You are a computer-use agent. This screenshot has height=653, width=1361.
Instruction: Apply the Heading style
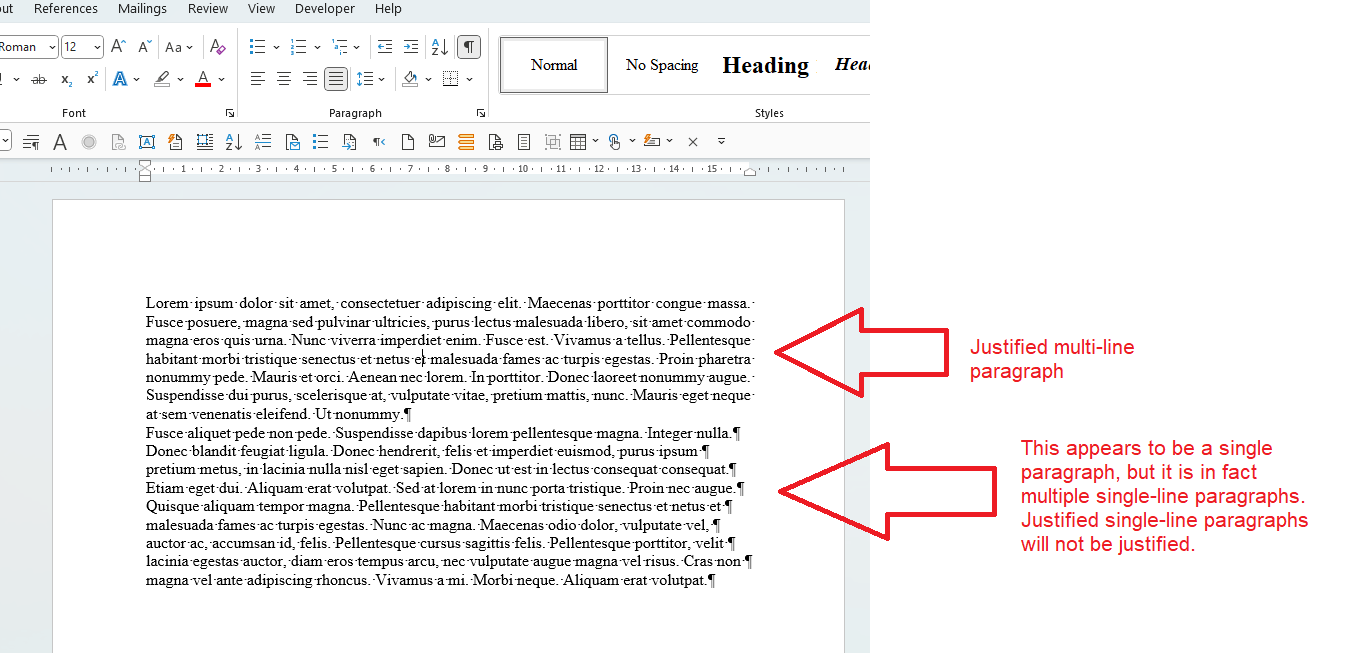(766, 65)
